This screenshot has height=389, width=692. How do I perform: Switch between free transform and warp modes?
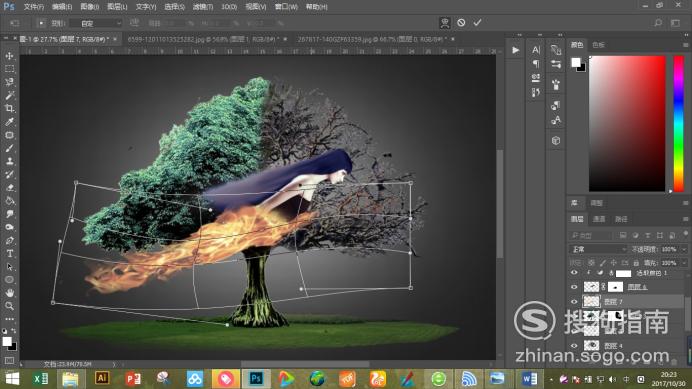(x=445, y=23)
